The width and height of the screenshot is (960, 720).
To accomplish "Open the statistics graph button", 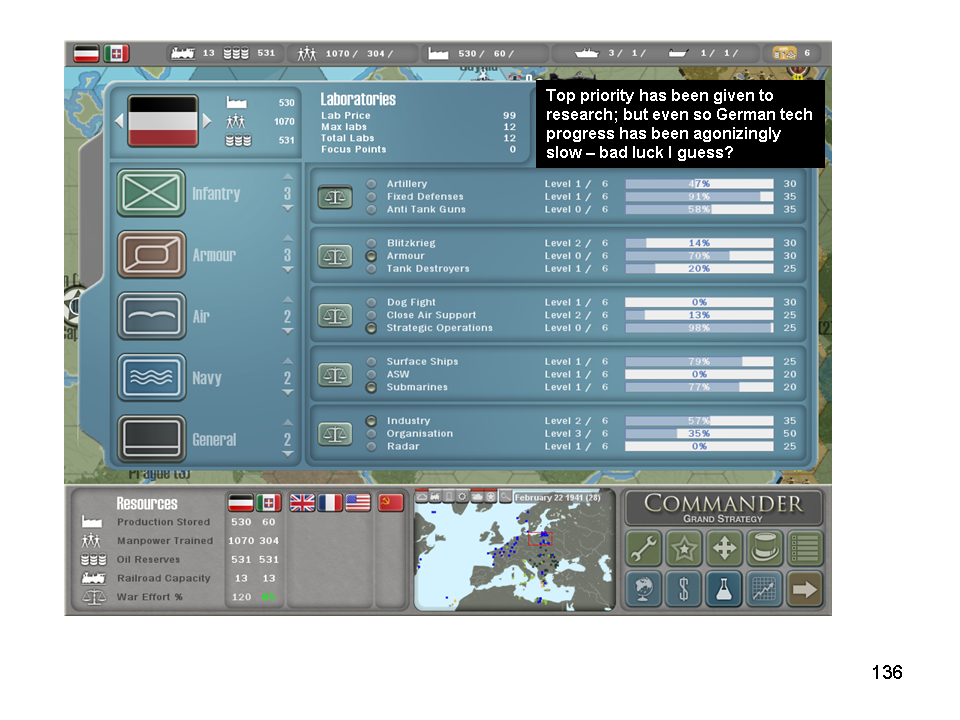I will point(763,589).
